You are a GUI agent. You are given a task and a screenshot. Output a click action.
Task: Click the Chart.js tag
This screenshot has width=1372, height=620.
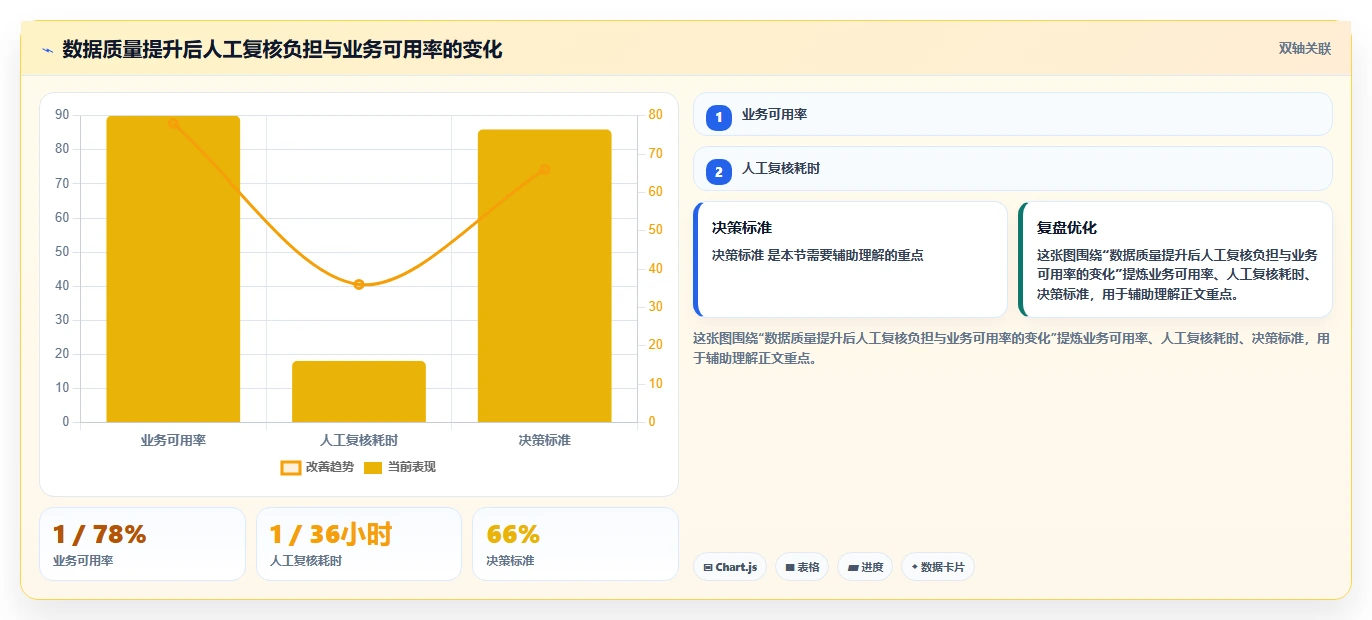pos(730,567)
